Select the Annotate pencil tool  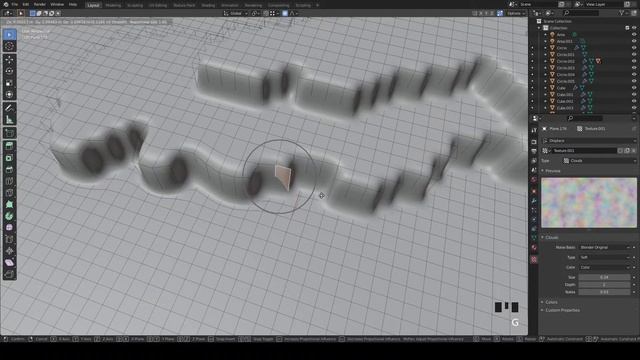(x=9, y=108)
